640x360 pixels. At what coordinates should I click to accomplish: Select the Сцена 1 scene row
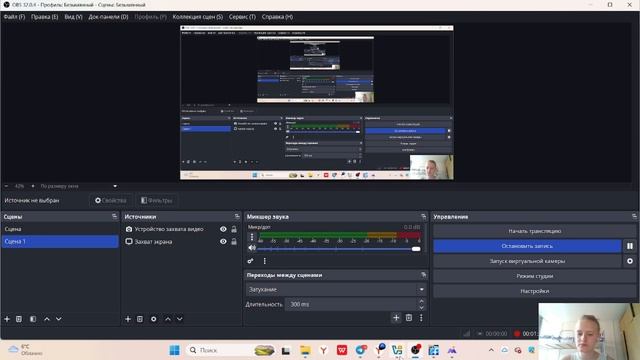click(x=60, y=242)
